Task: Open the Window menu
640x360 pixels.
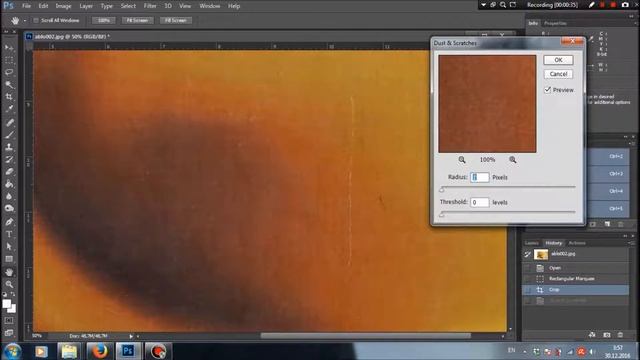Action: [x=210, y=6]
